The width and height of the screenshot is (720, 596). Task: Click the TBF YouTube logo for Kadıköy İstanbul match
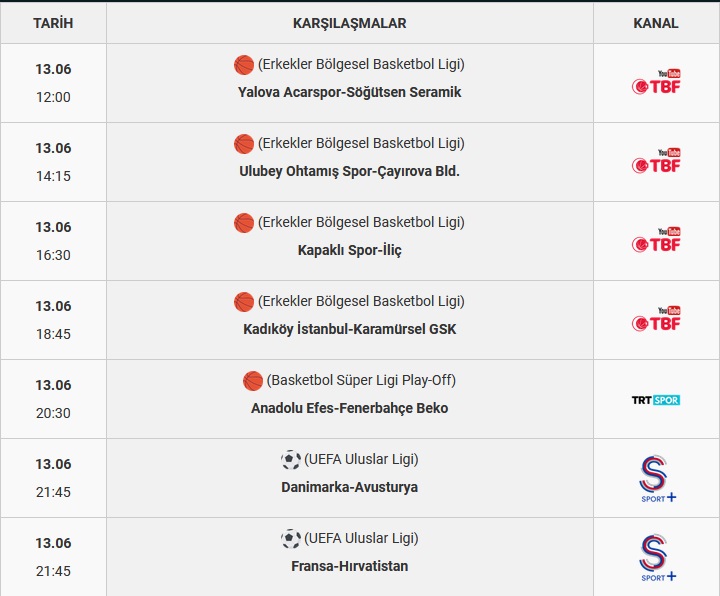(656, 319)
